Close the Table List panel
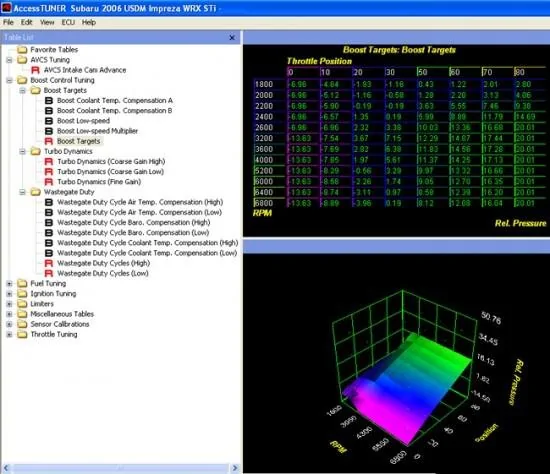The width and height of the screenshot is (550, 474). tap(232, 38)
